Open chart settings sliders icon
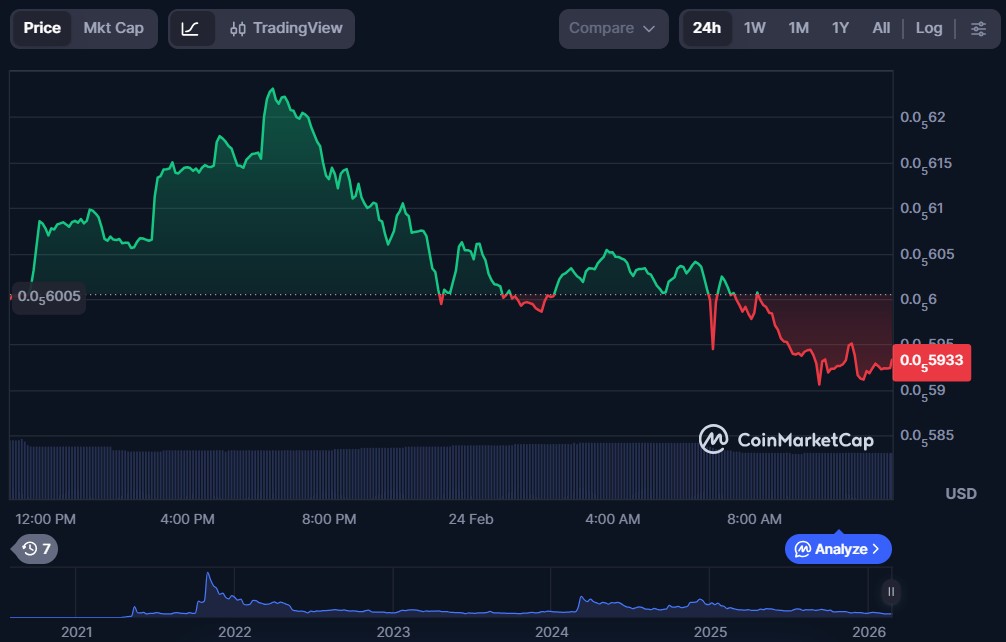Viewport: 1006px width, 642px height. pos(978,29)
